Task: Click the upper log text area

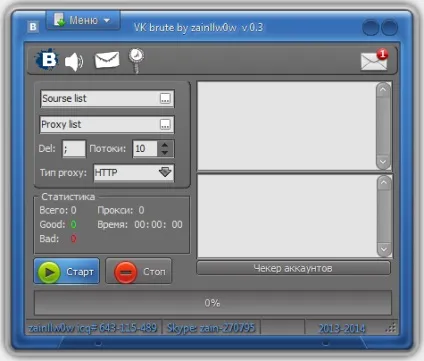Action: pyautogui.click(x=287, y=126)
